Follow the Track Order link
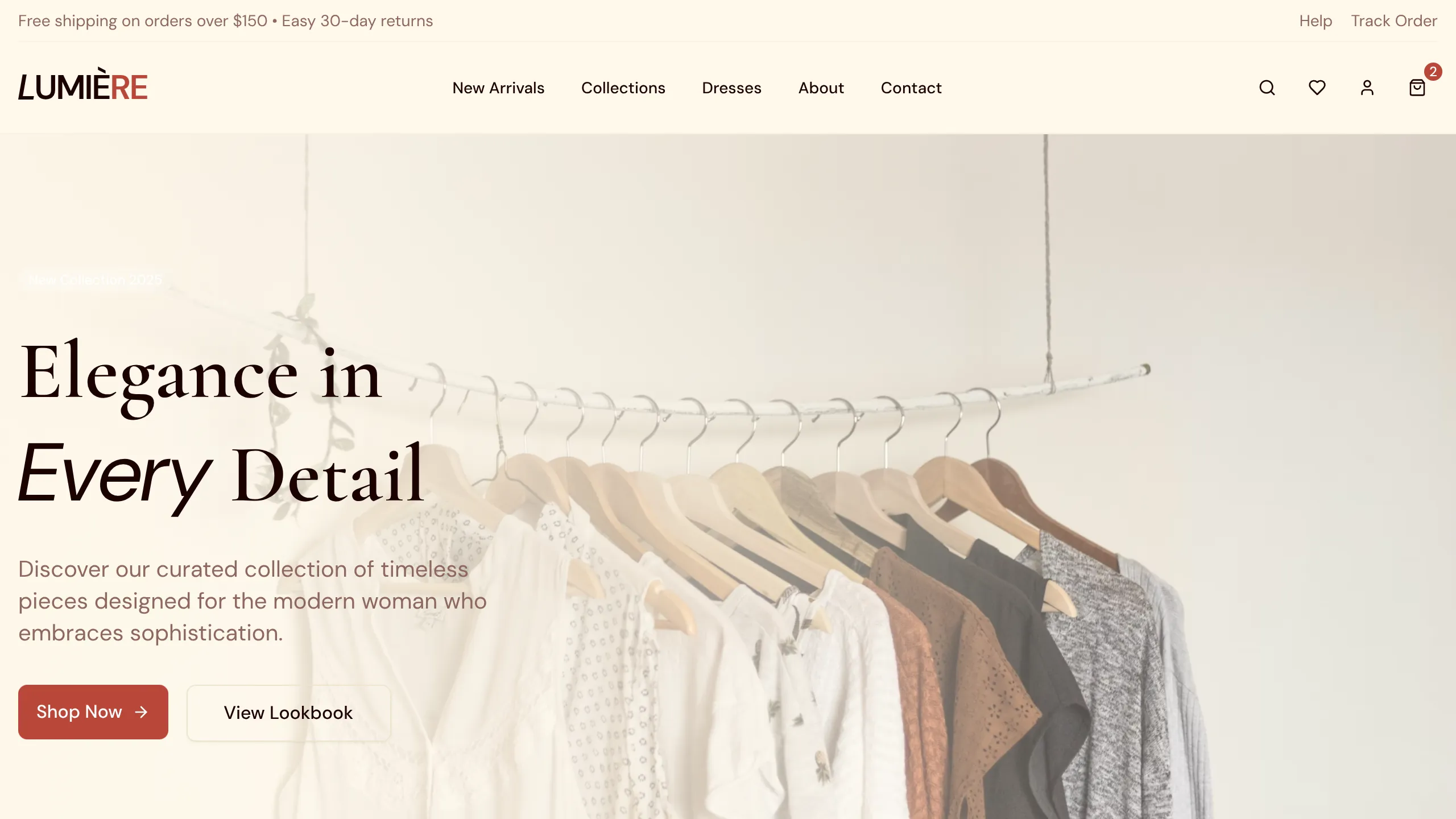 [1394, 21]
